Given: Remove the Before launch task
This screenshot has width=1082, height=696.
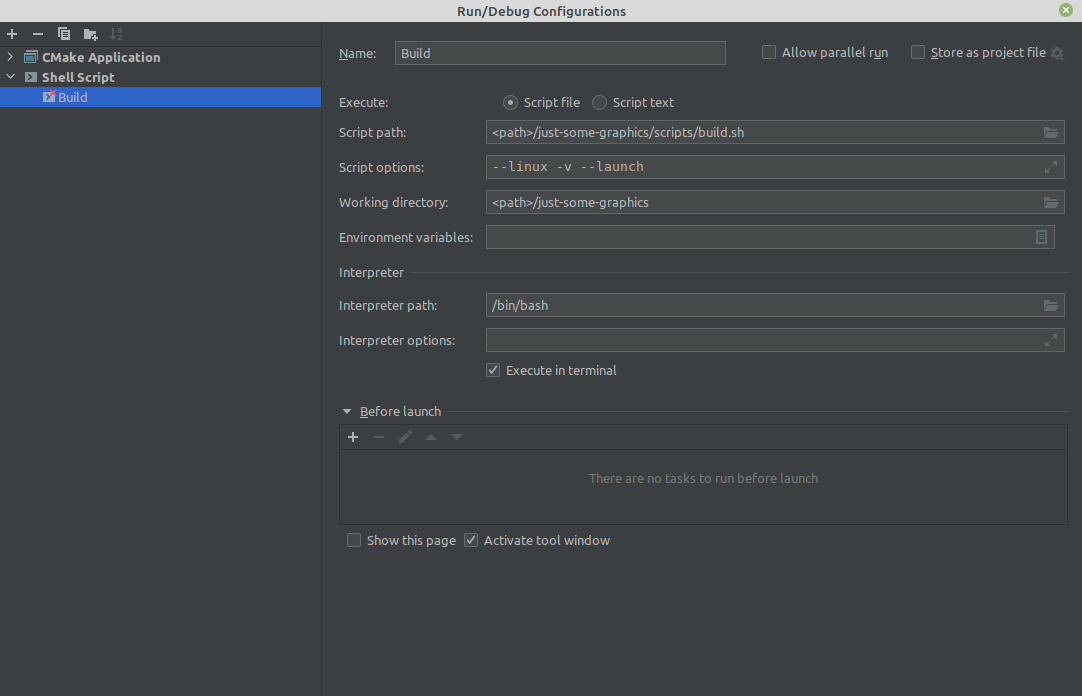Looking at the screenshot, I should point(379,437).
